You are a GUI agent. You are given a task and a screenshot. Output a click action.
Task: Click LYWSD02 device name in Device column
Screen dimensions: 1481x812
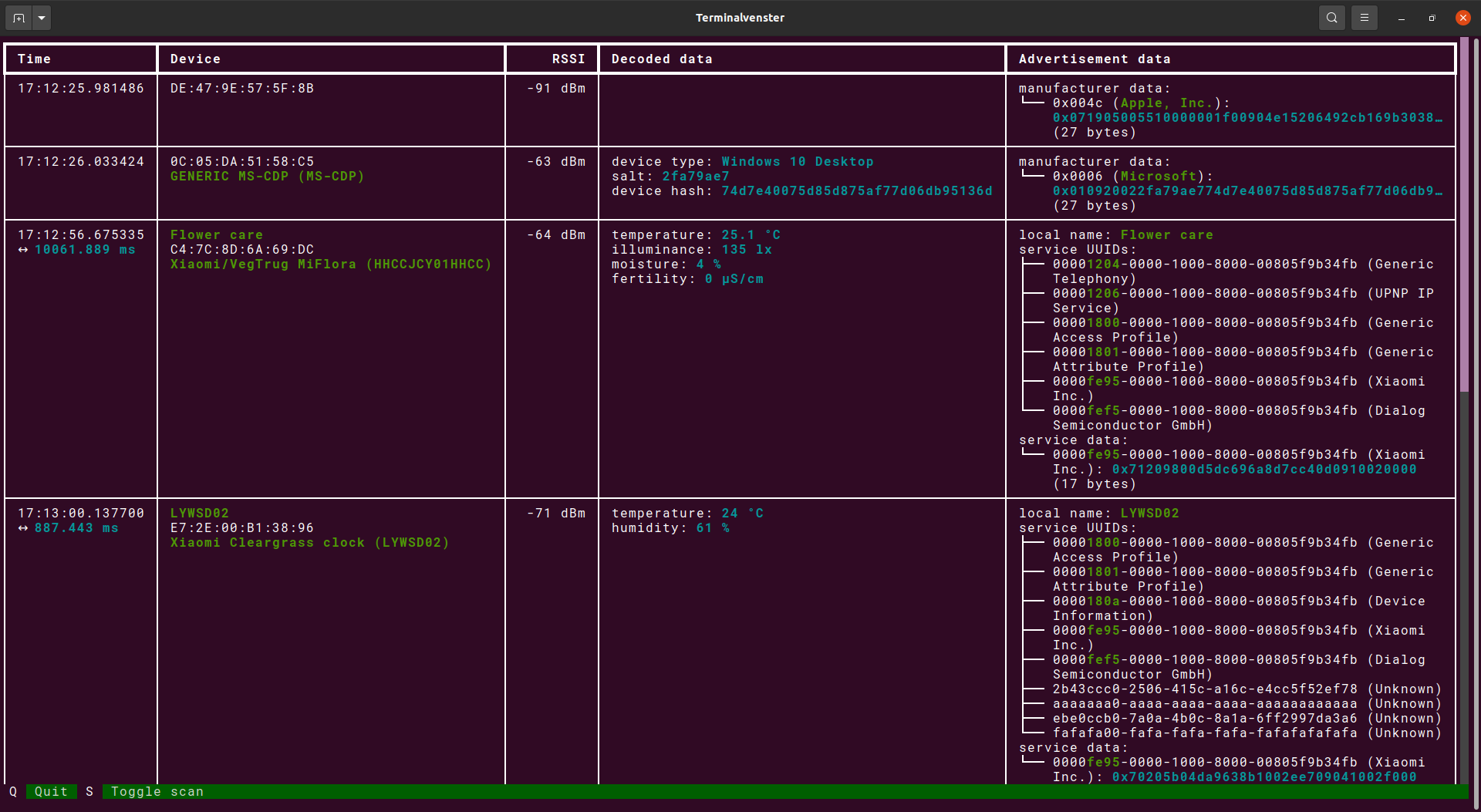click(x=200, y=514)
